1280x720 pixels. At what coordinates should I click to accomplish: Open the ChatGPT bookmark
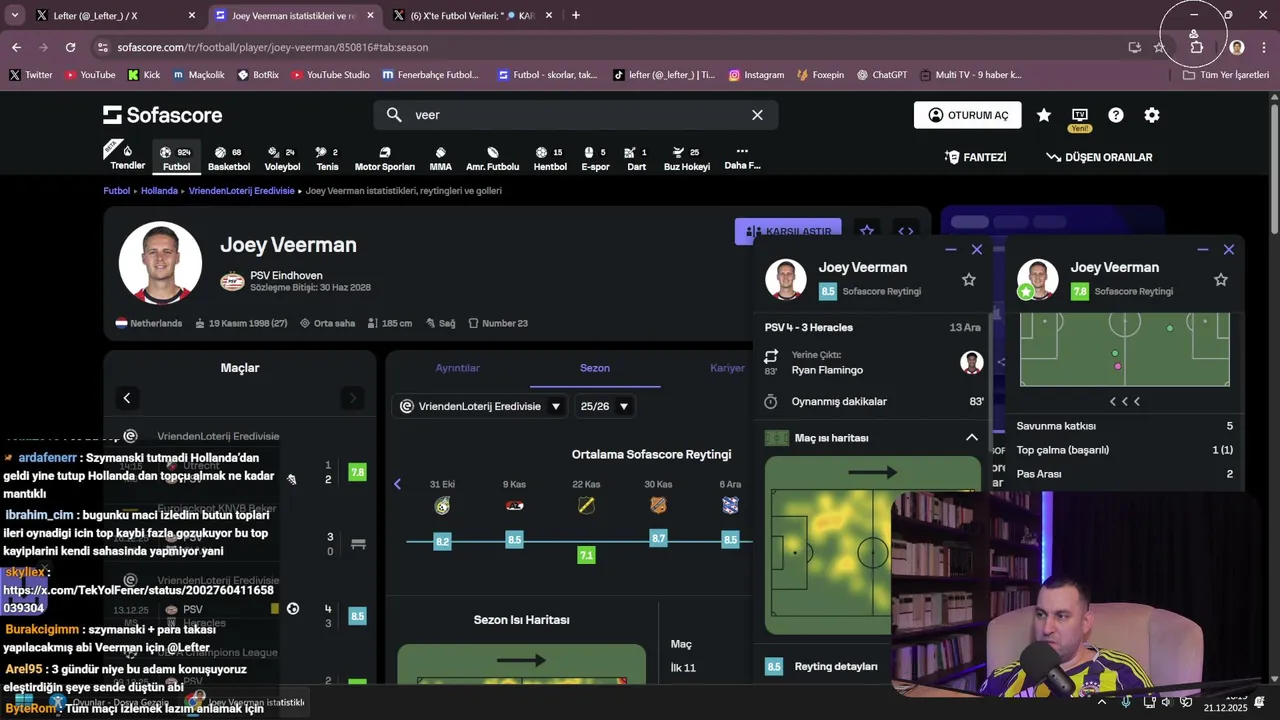[x=881, y=75]
